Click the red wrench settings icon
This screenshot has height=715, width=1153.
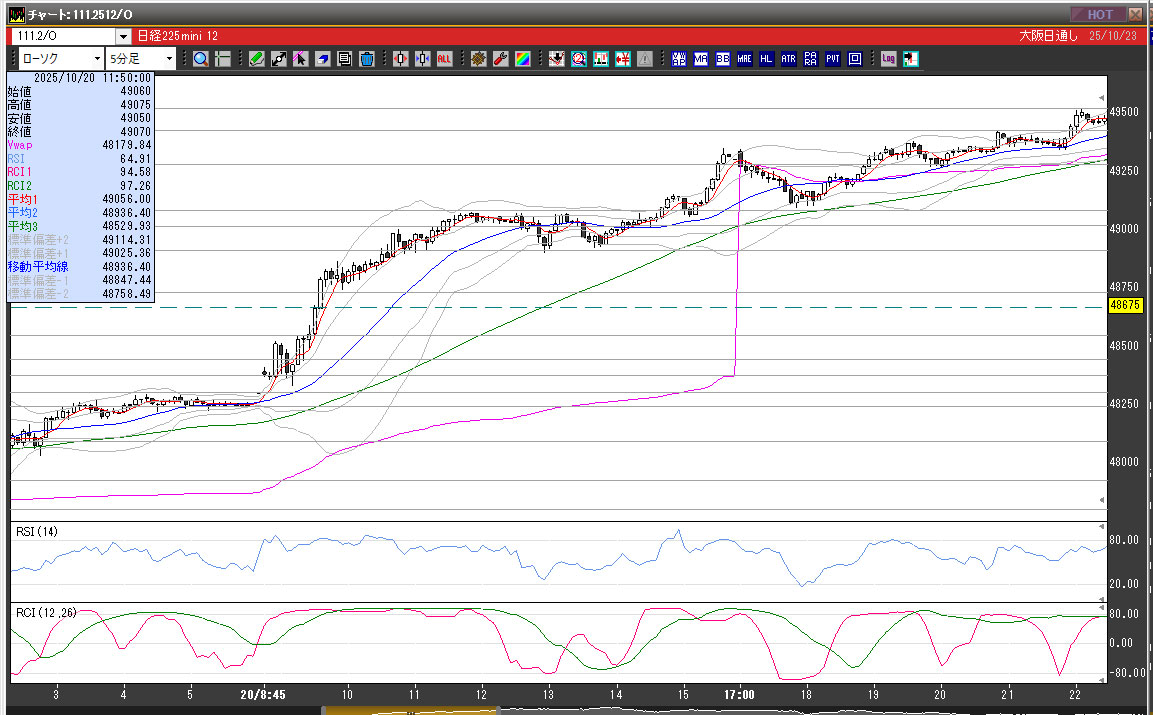coord(501,59)
